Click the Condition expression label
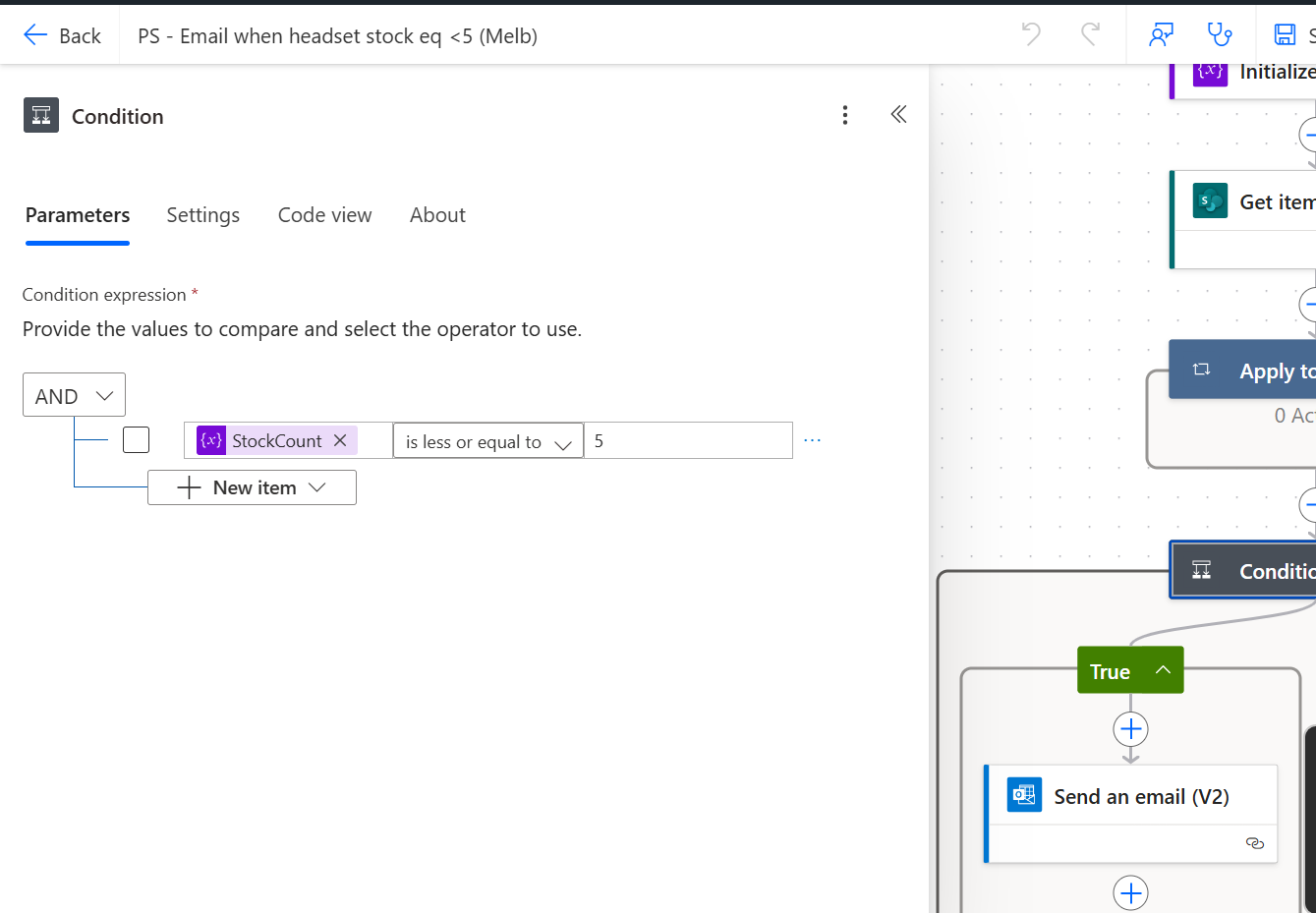The height and width of the screenshot is (913, 1316). click(x=104, y=295)
